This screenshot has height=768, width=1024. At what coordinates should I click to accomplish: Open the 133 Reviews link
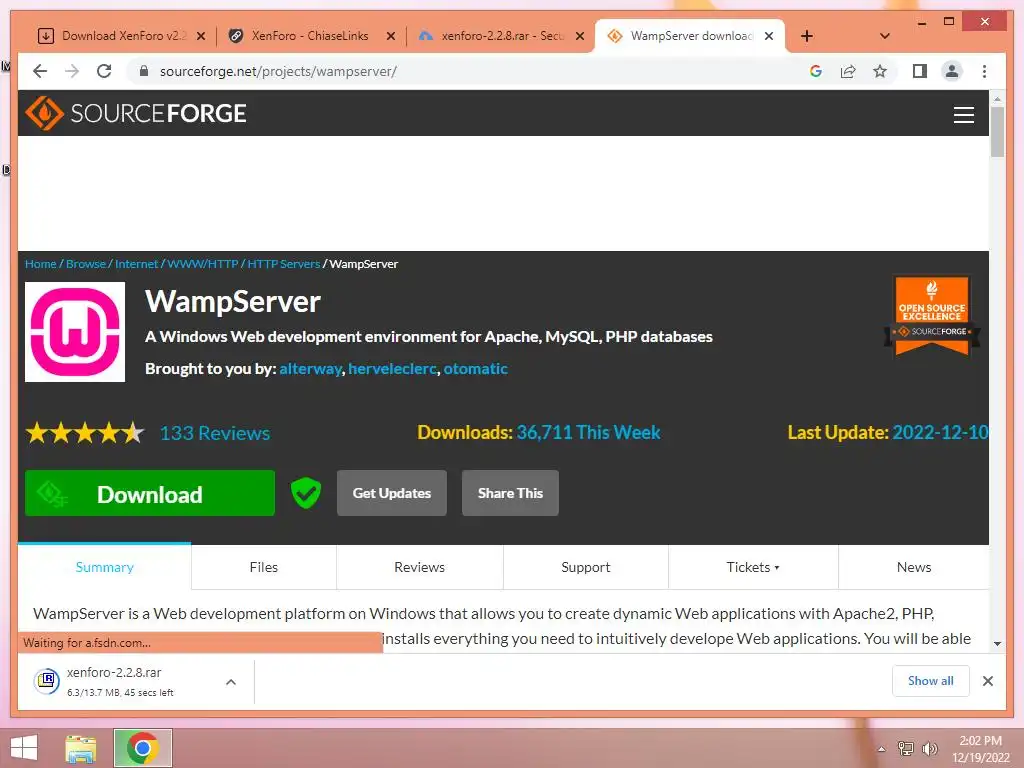pos(215,433)
